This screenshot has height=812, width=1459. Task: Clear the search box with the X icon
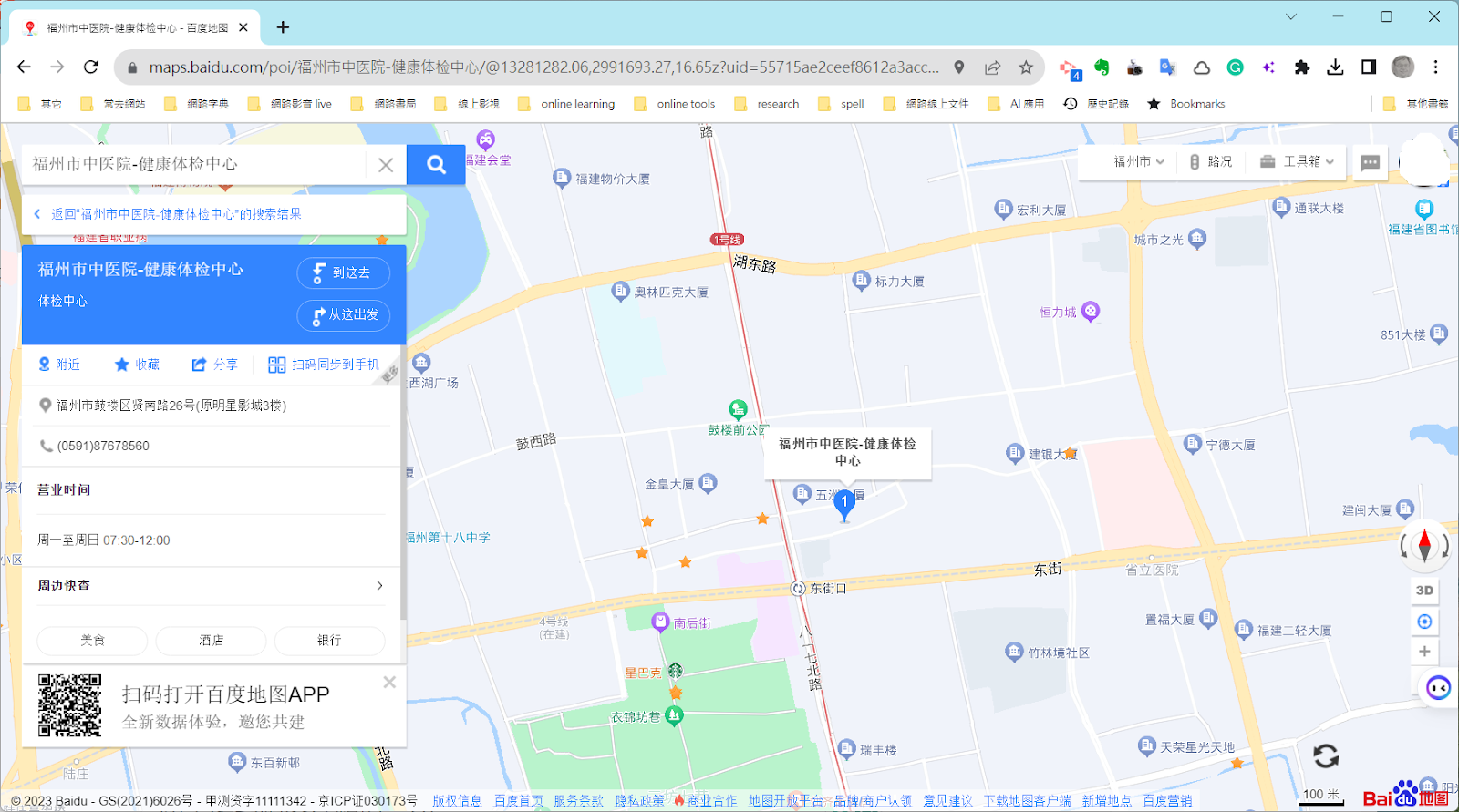[386, 165]
